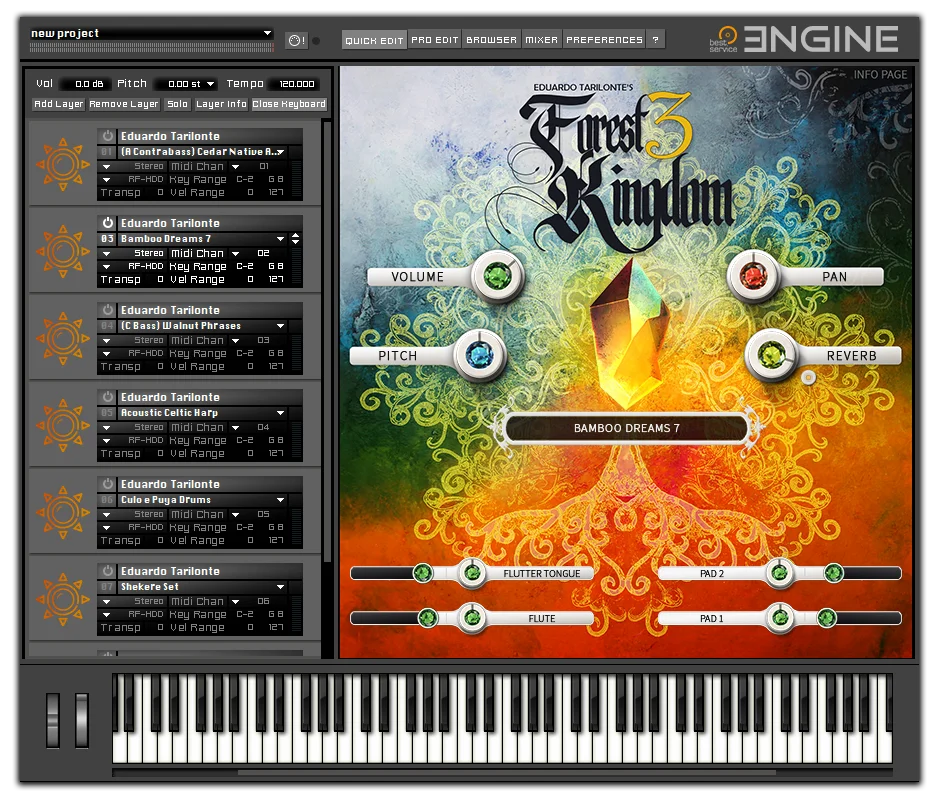Toggle power for Bamboo Dreams 7 layer
The image size is (940, 800).
(107, 222)
